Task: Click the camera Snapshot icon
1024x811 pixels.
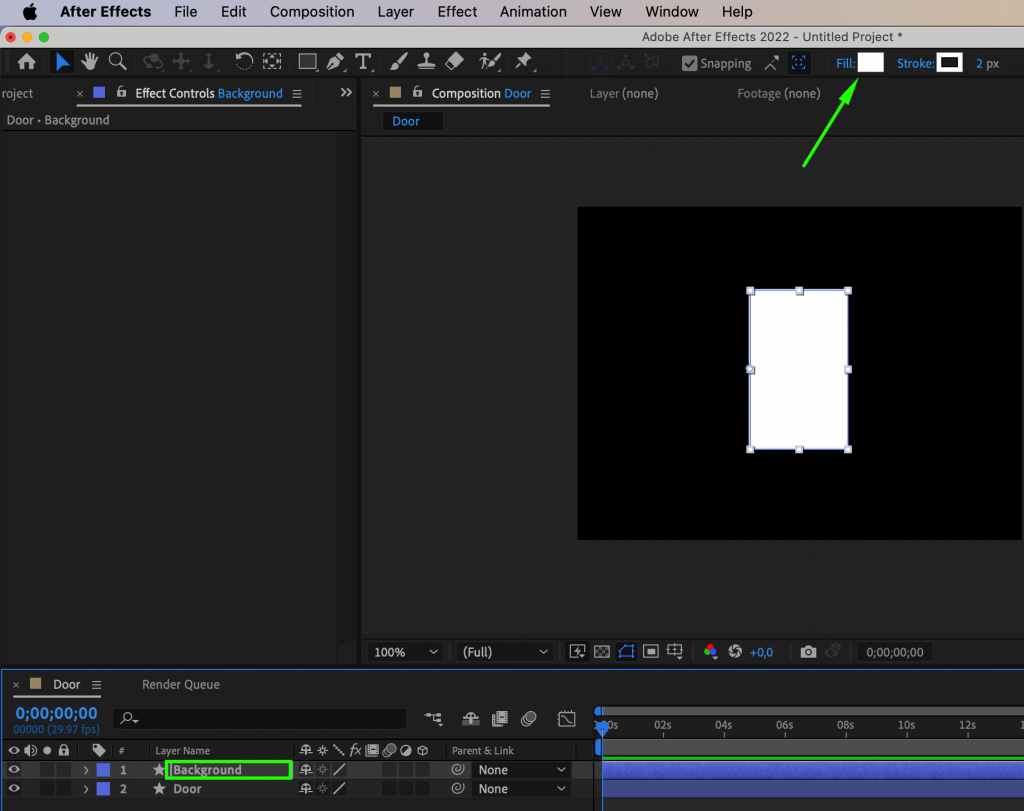Action: 809,651
